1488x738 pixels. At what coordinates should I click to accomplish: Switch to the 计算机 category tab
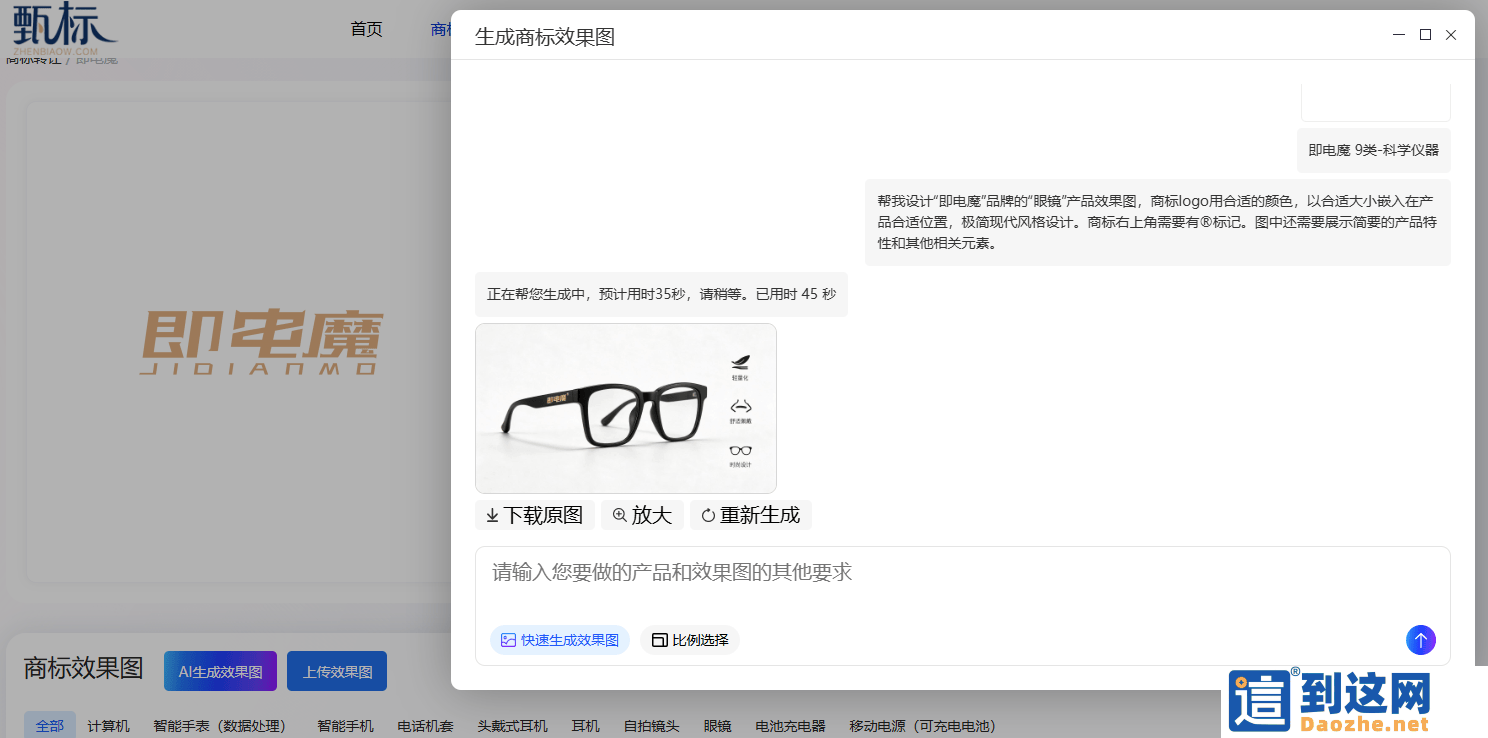tap(108, 726)
